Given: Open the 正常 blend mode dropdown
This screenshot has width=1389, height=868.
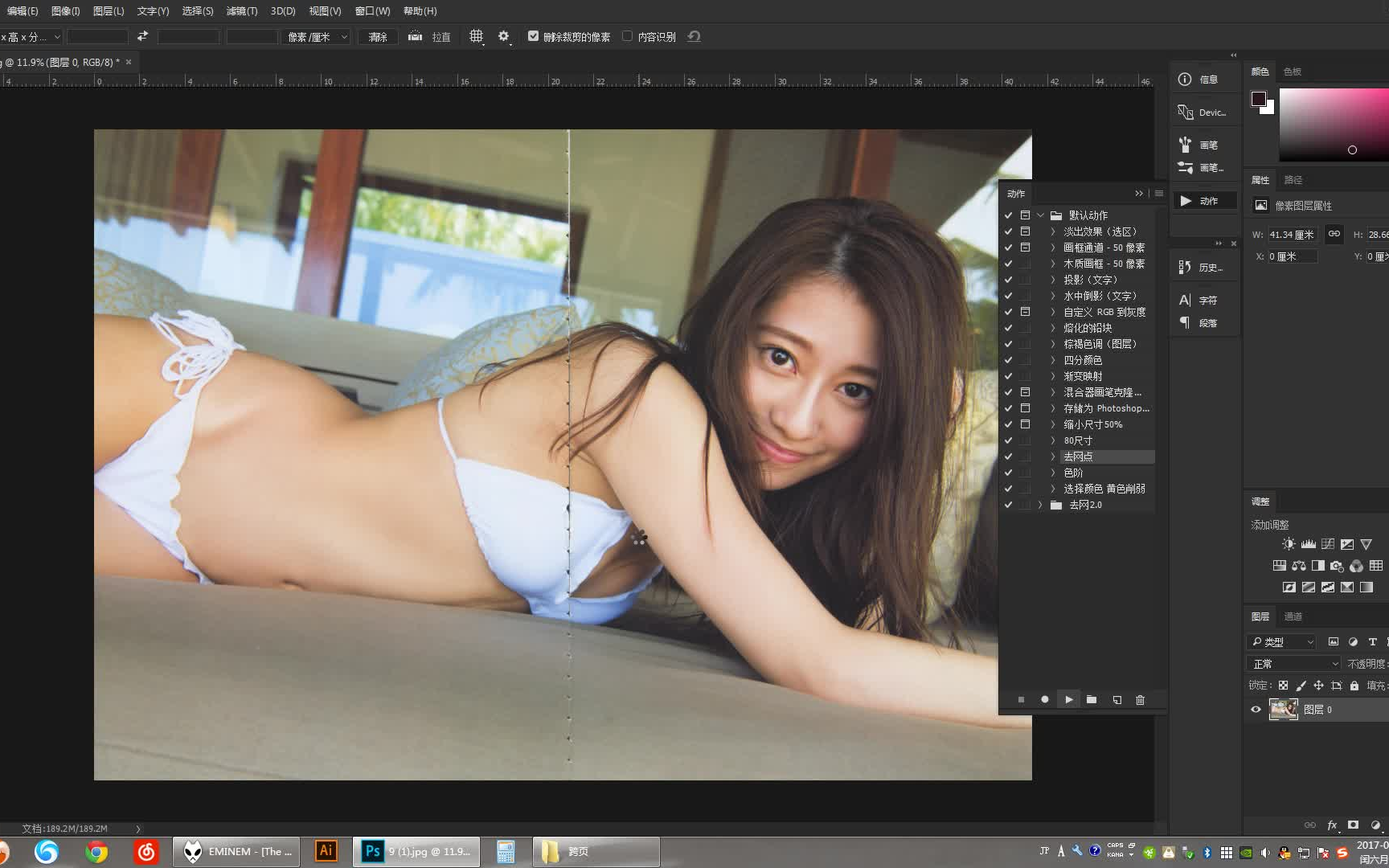Looking at the screenshot, I should click(1294, 664).
